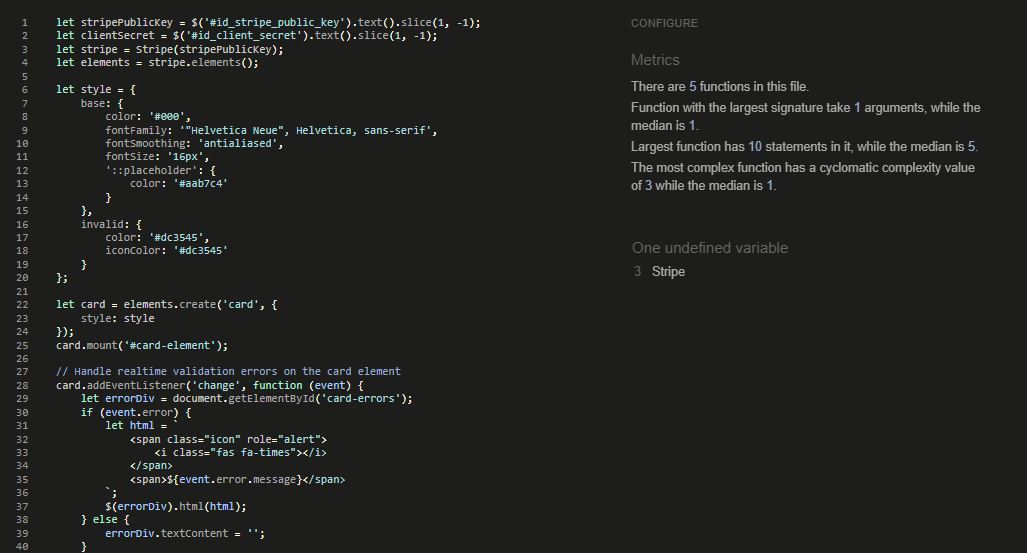
Task: Place cursor on the 'Handle realtime validation errors' comment
Action: pos(228,371)
